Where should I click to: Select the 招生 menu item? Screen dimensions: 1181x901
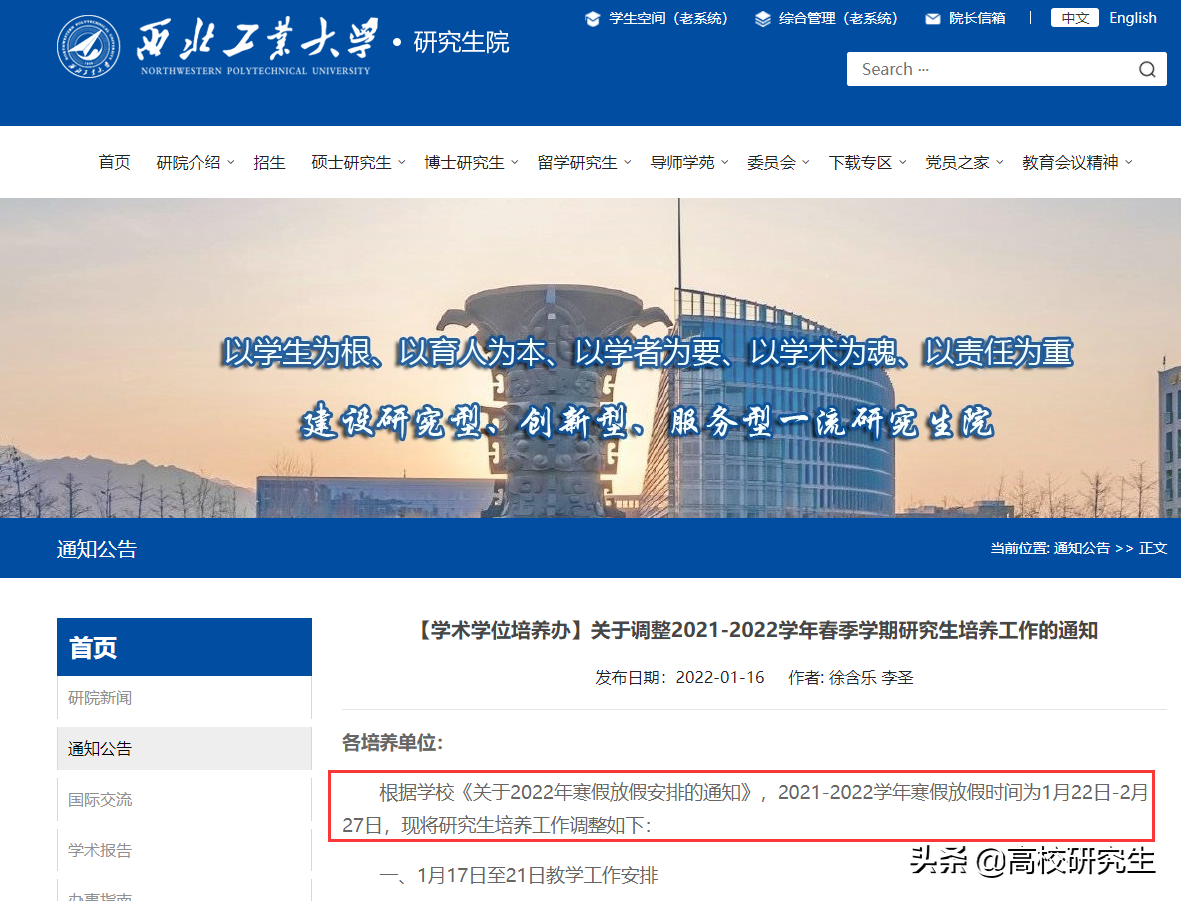click(269, 162)
